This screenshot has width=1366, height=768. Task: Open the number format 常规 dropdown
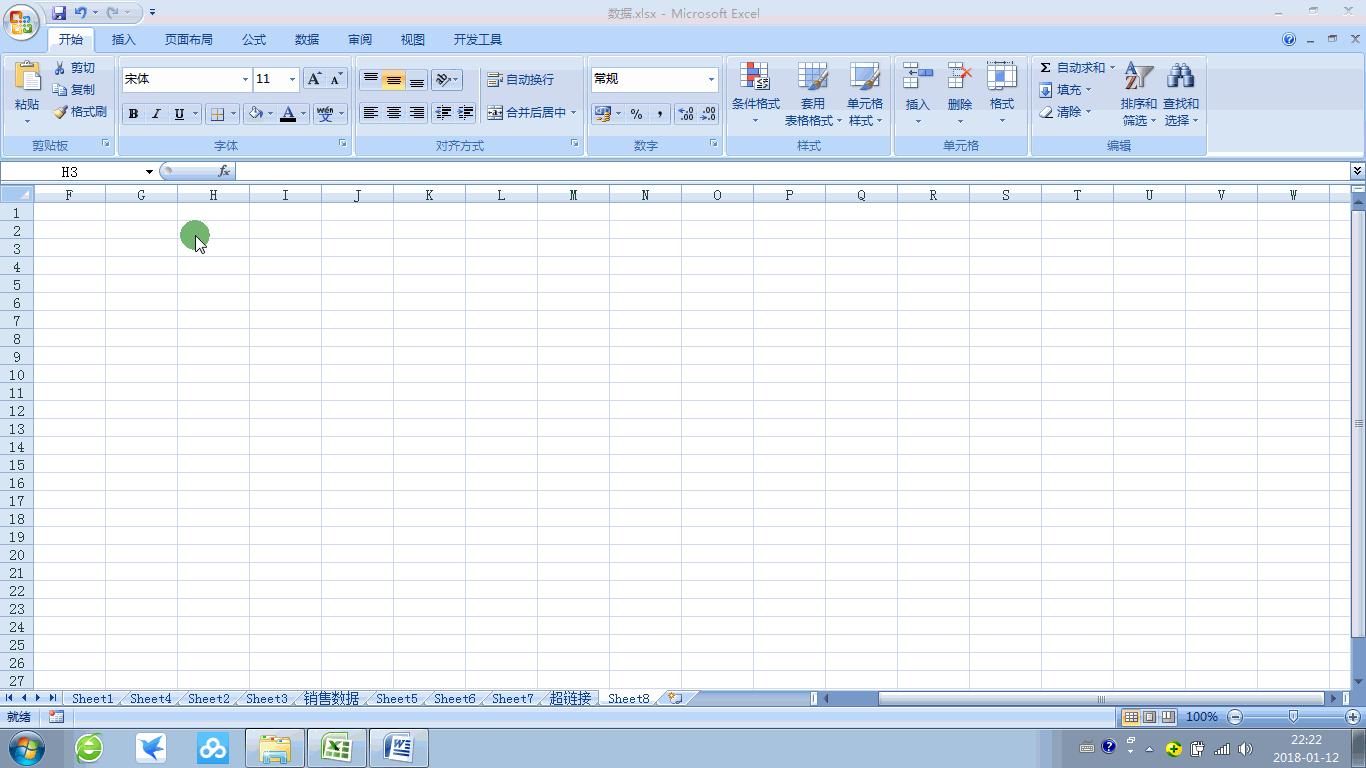(x=710, y=79)
